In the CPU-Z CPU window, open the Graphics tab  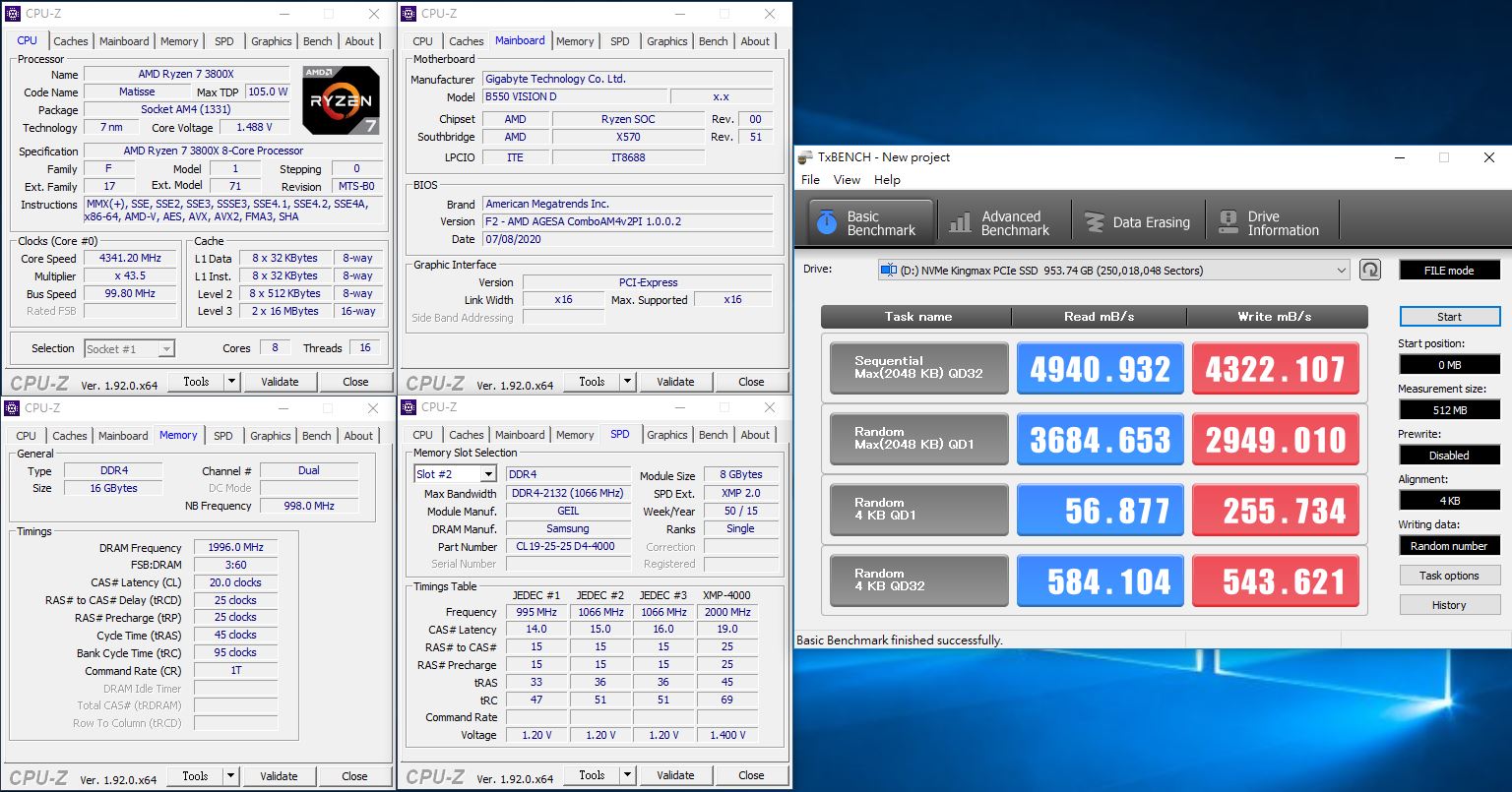point(272,41)
